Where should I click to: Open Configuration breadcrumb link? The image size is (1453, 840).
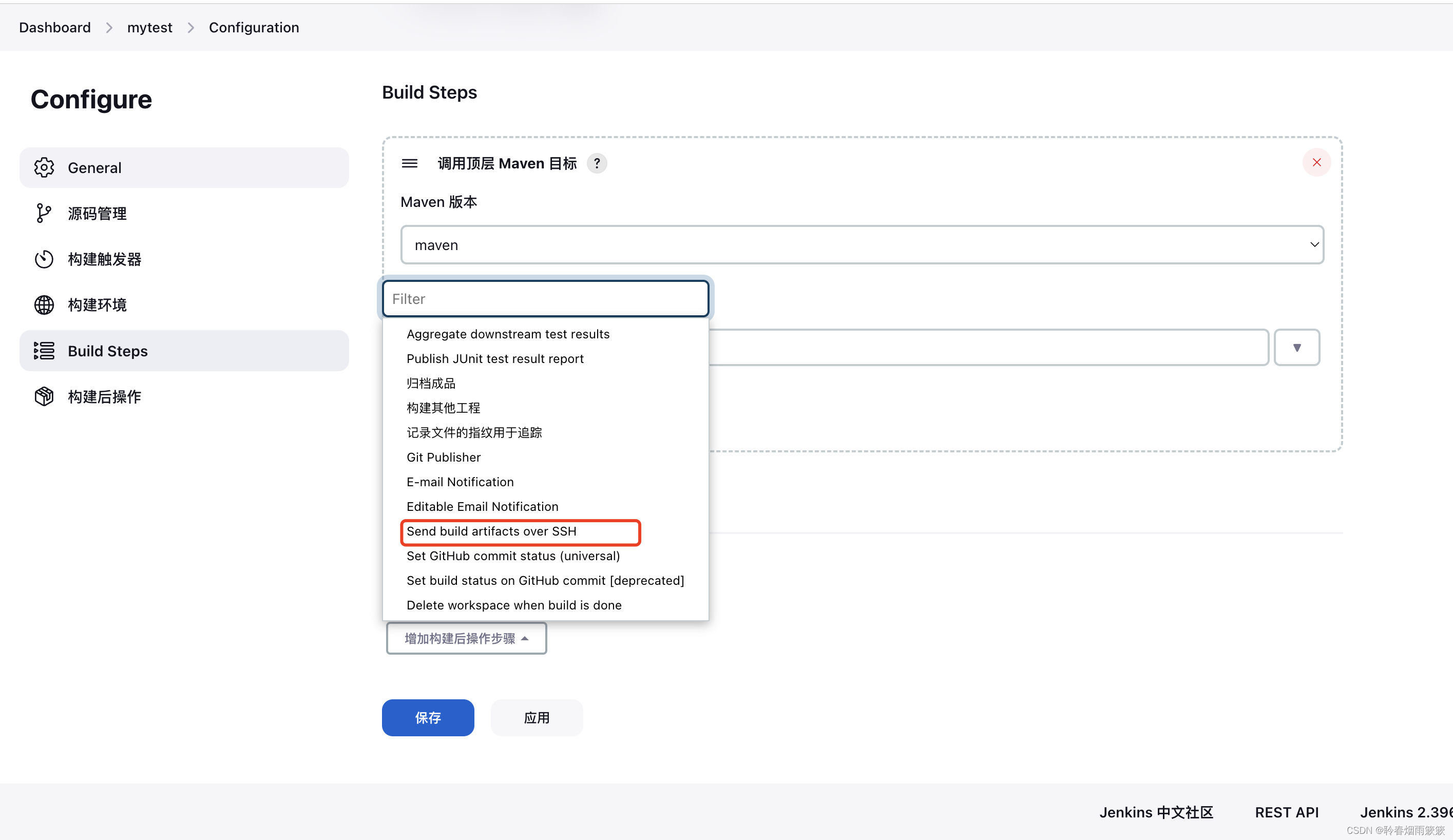pyautogui.click(x=254, y=27)
